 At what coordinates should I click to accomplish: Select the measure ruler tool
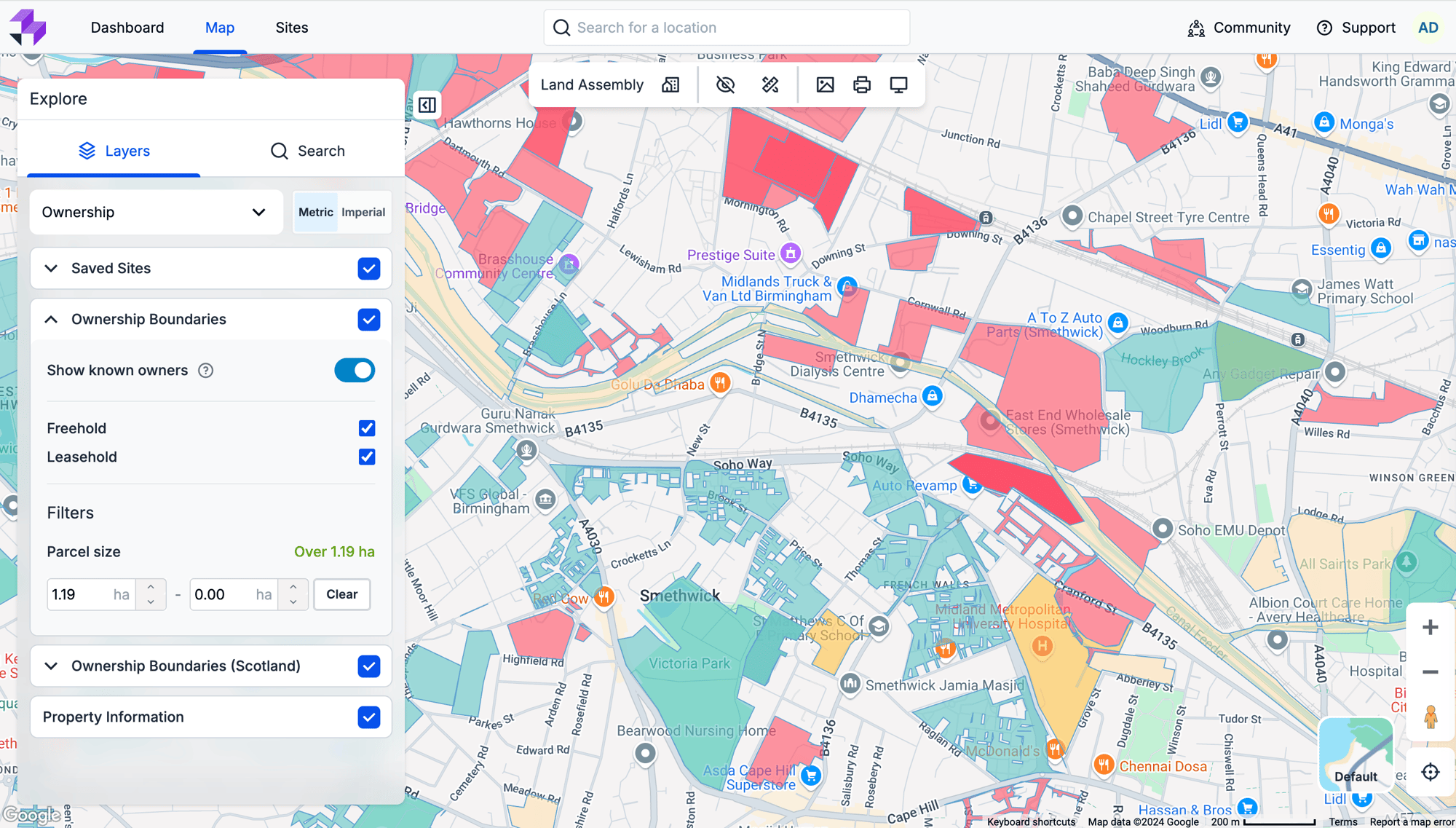coord(770,85)
